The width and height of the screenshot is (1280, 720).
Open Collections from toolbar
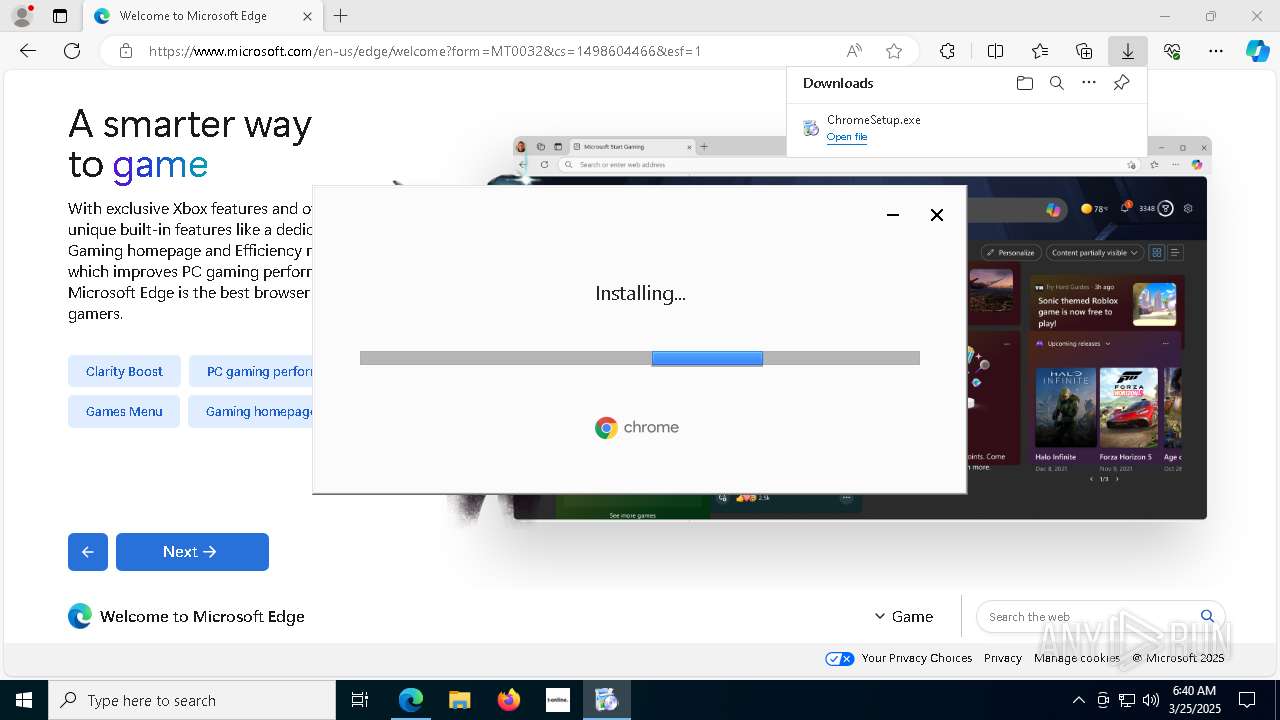pos(1084,51)
